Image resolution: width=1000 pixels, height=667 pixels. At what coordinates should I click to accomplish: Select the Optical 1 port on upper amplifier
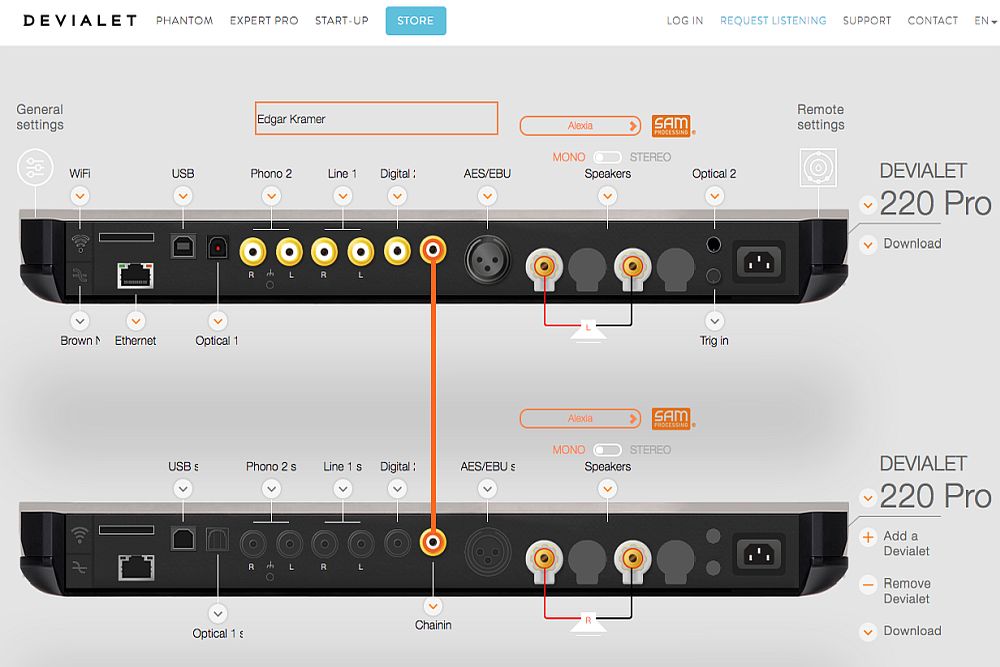click(x=218, y=247)
